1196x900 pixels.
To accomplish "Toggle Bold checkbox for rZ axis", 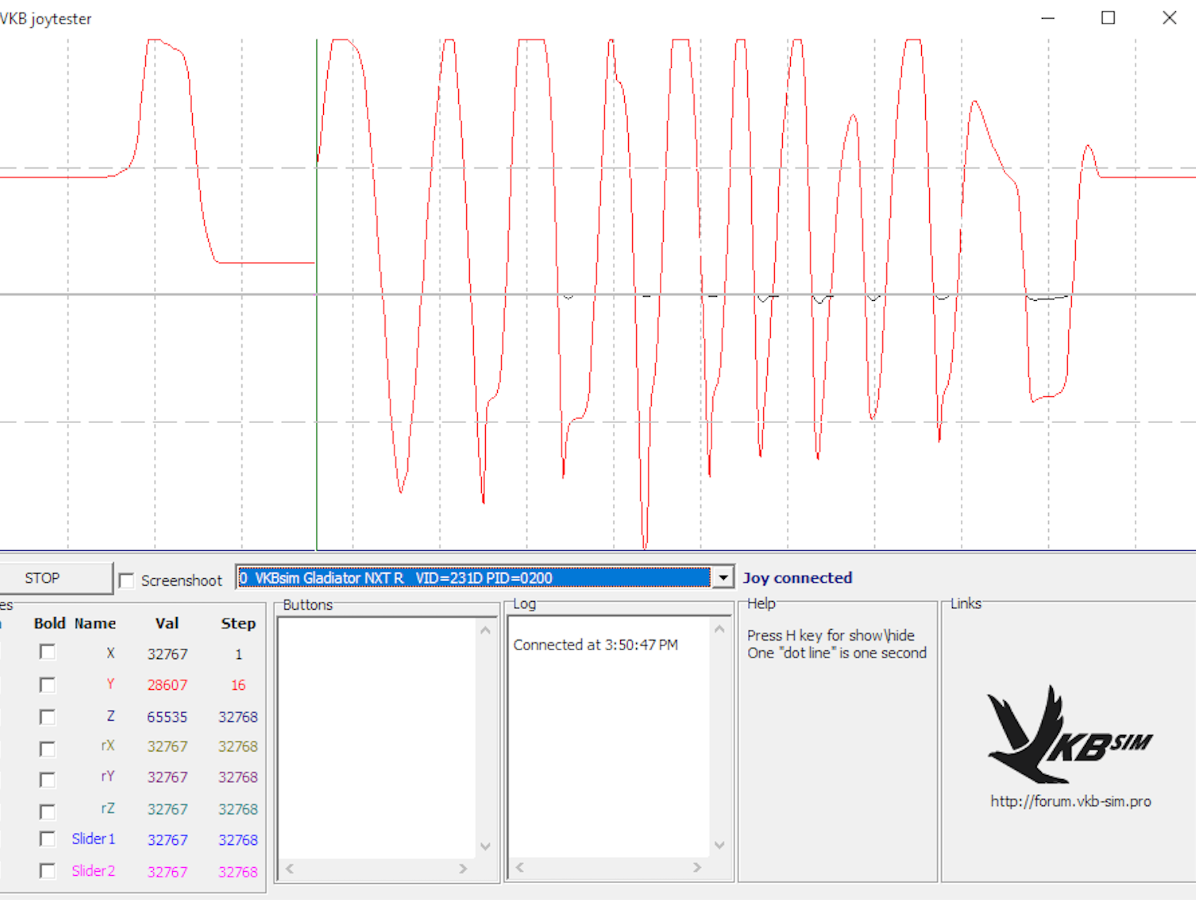I will [x=47, y=811].
